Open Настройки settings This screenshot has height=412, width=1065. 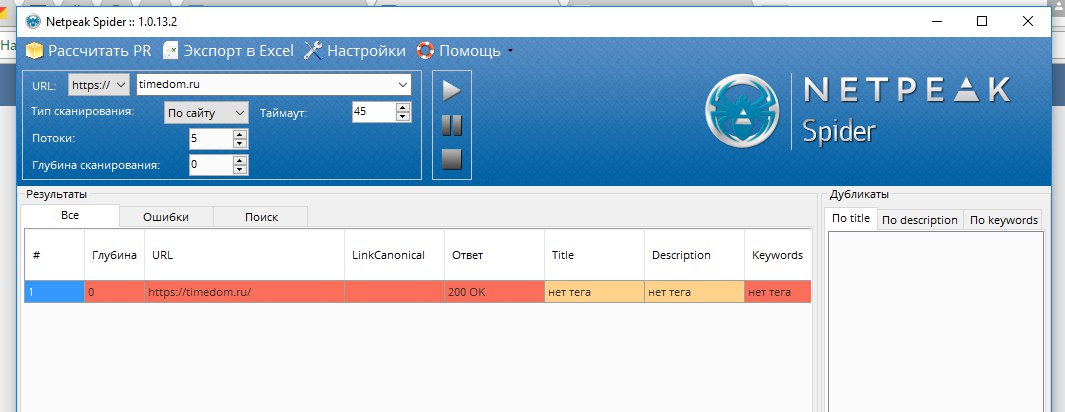tap(354, 51)
